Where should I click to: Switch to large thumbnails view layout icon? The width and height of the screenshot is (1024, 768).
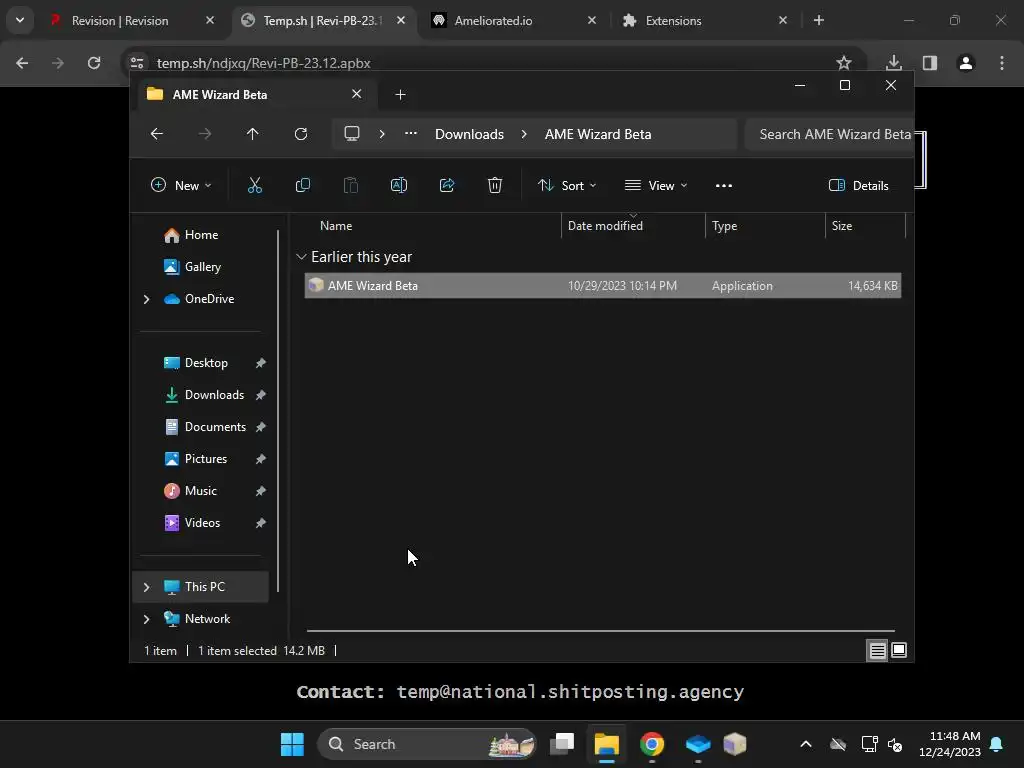click(899, 650)
